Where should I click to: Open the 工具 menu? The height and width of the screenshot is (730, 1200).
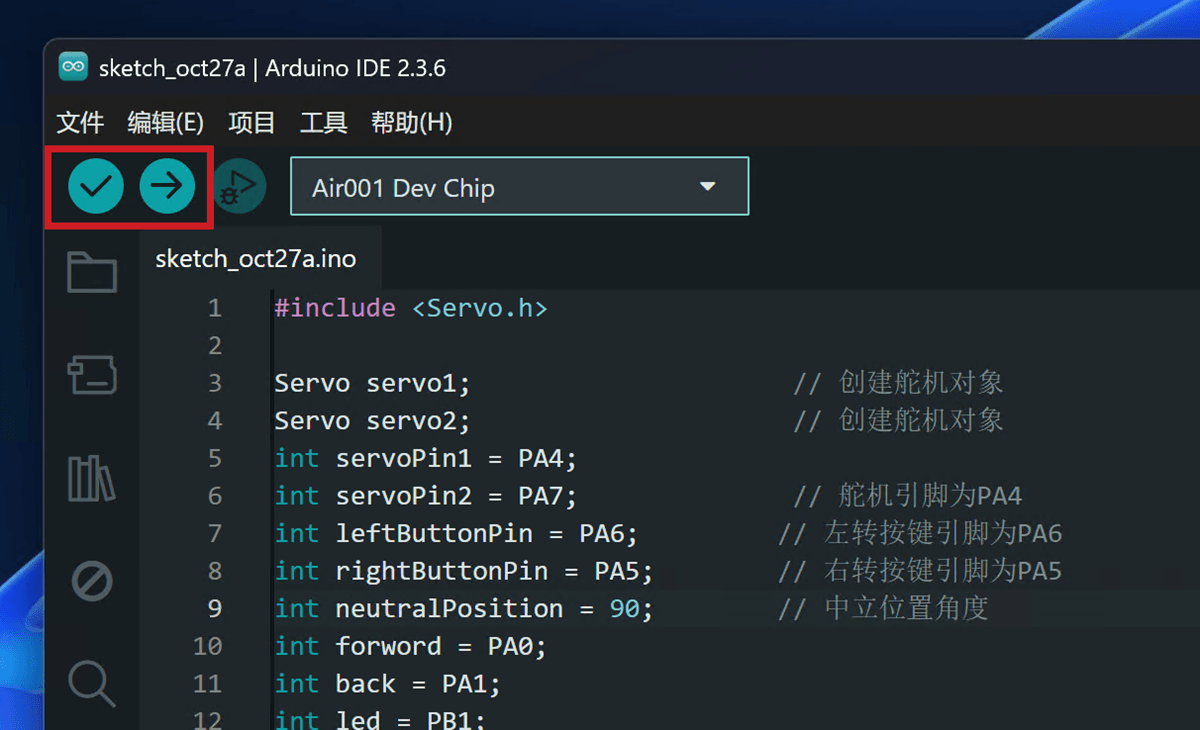[x=324, y=123]
